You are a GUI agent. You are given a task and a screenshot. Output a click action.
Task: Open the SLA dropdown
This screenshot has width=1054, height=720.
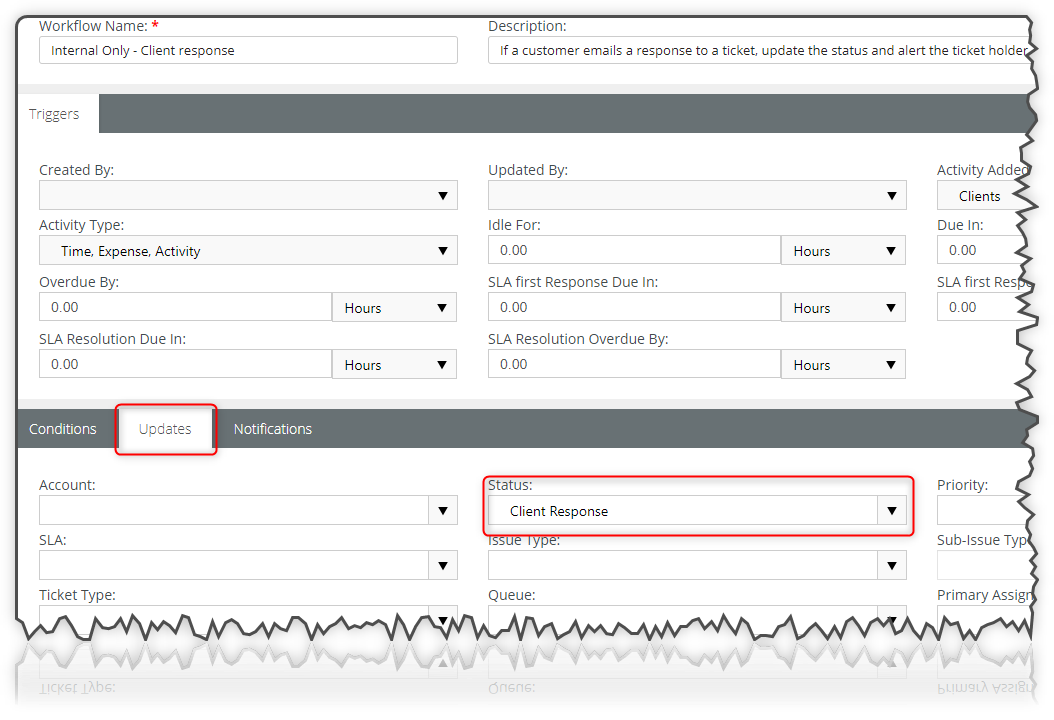tap(443, 565)
